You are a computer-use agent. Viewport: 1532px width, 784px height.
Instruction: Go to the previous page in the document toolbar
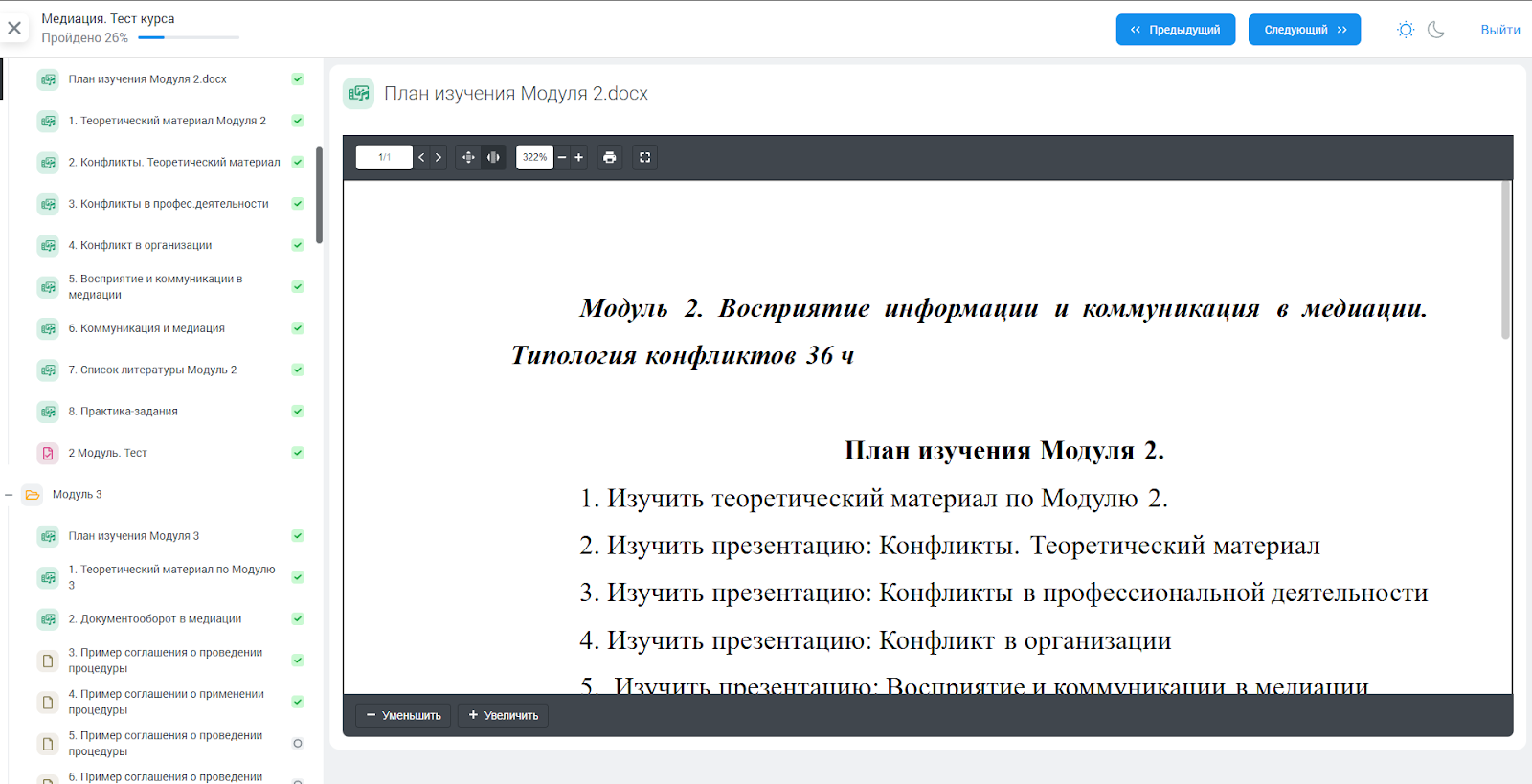coord(421,157)
